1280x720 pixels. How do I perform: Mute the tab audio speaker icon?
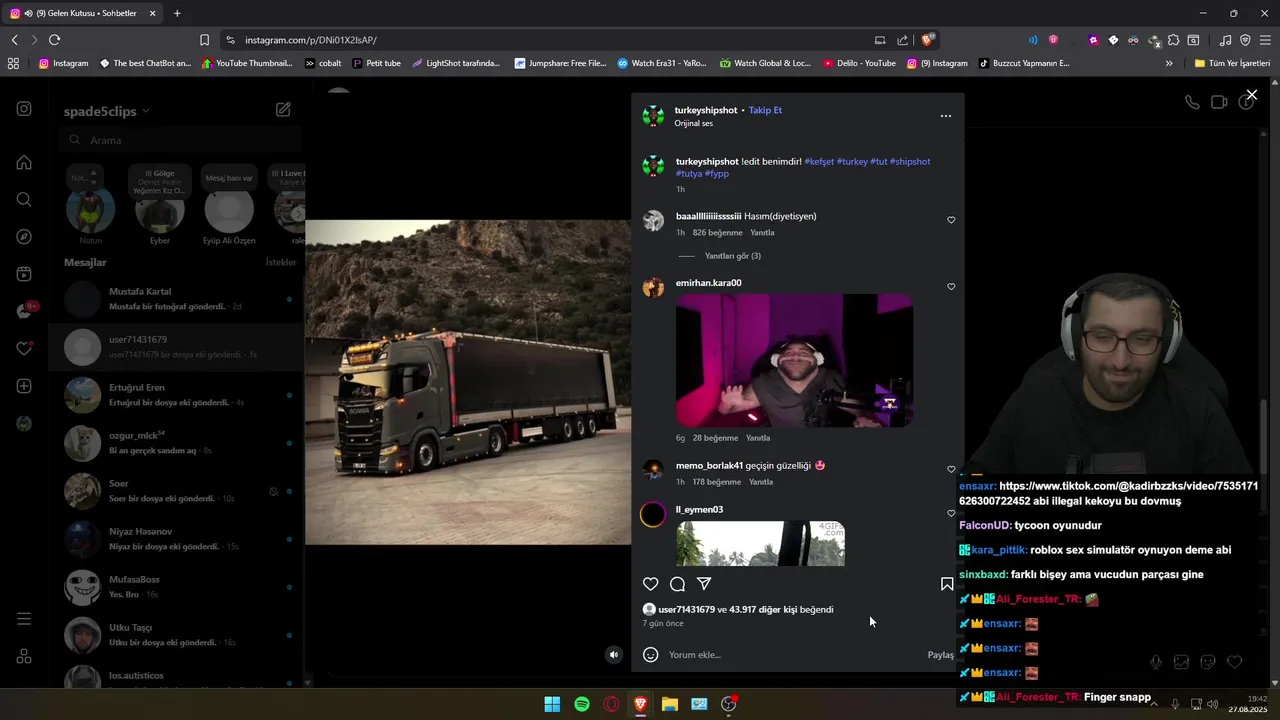(28, 13)
